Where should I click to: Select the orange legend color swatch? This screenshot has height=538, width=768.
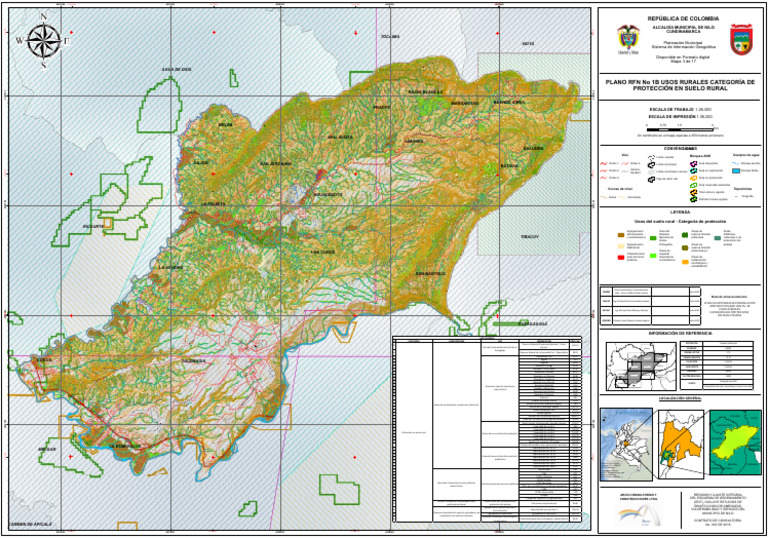coord(685,262)
